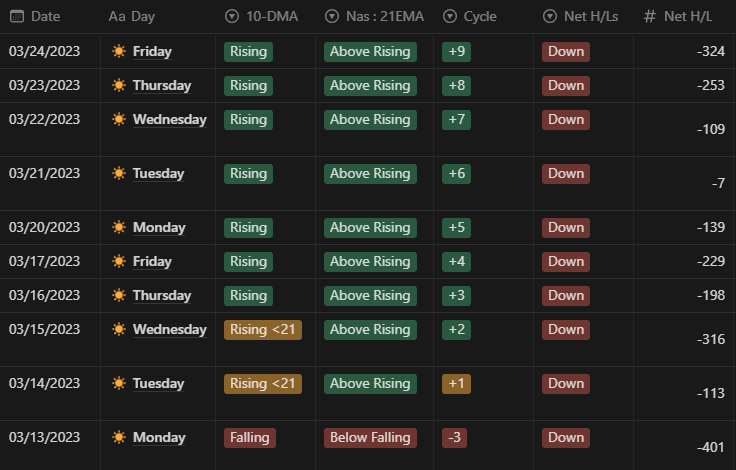
Task: Click the -3 Cycle tag
Action: click(454, 438)
